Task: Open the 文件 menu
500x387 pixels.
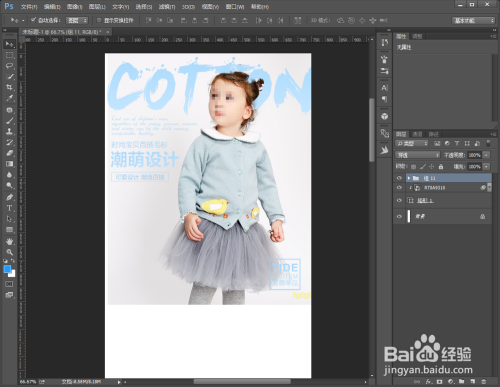Action: tap(29, 7)
